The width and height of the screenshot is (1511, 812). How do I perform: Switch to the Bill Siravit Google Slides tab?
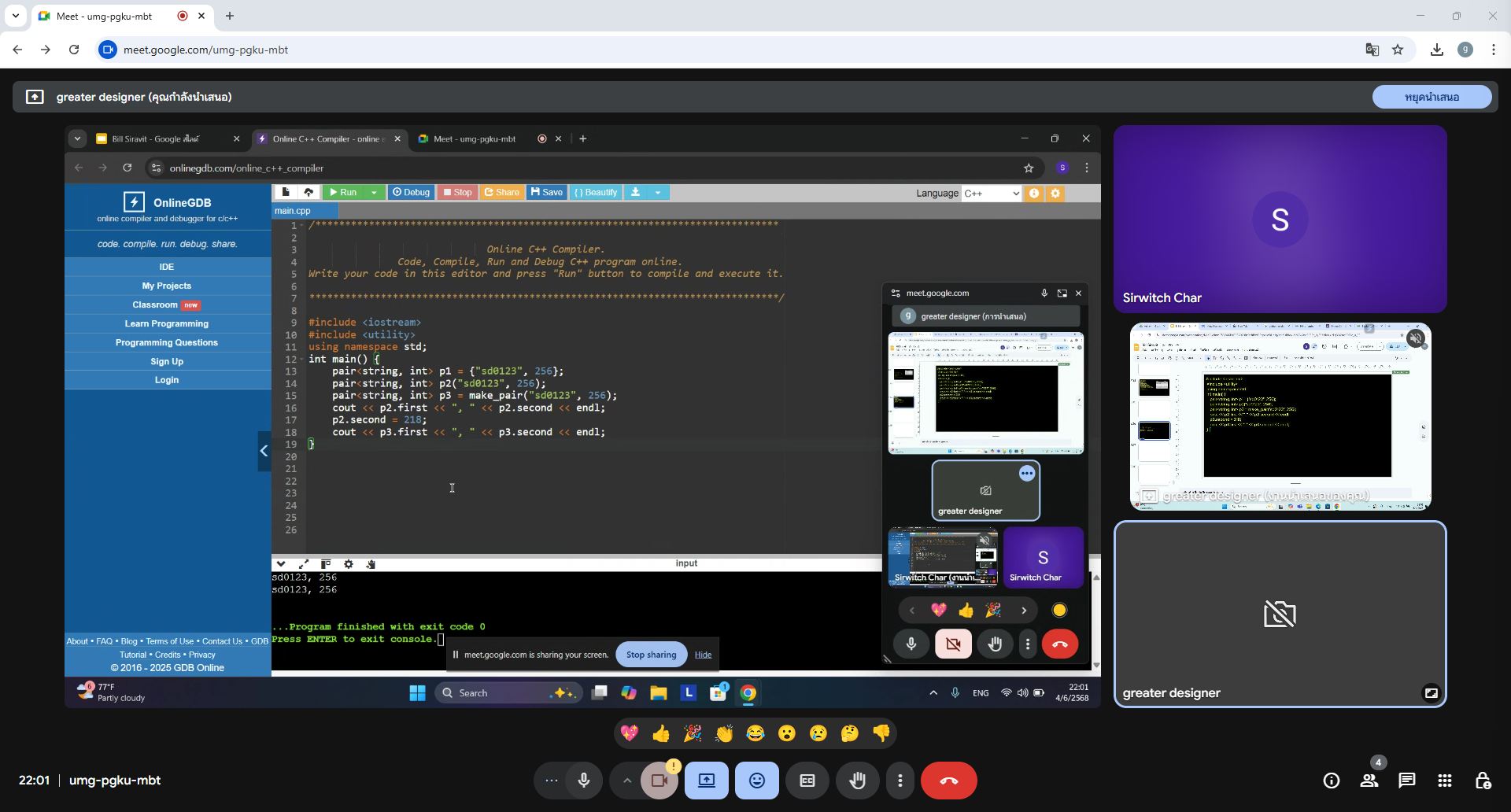[x=168, y=138]
